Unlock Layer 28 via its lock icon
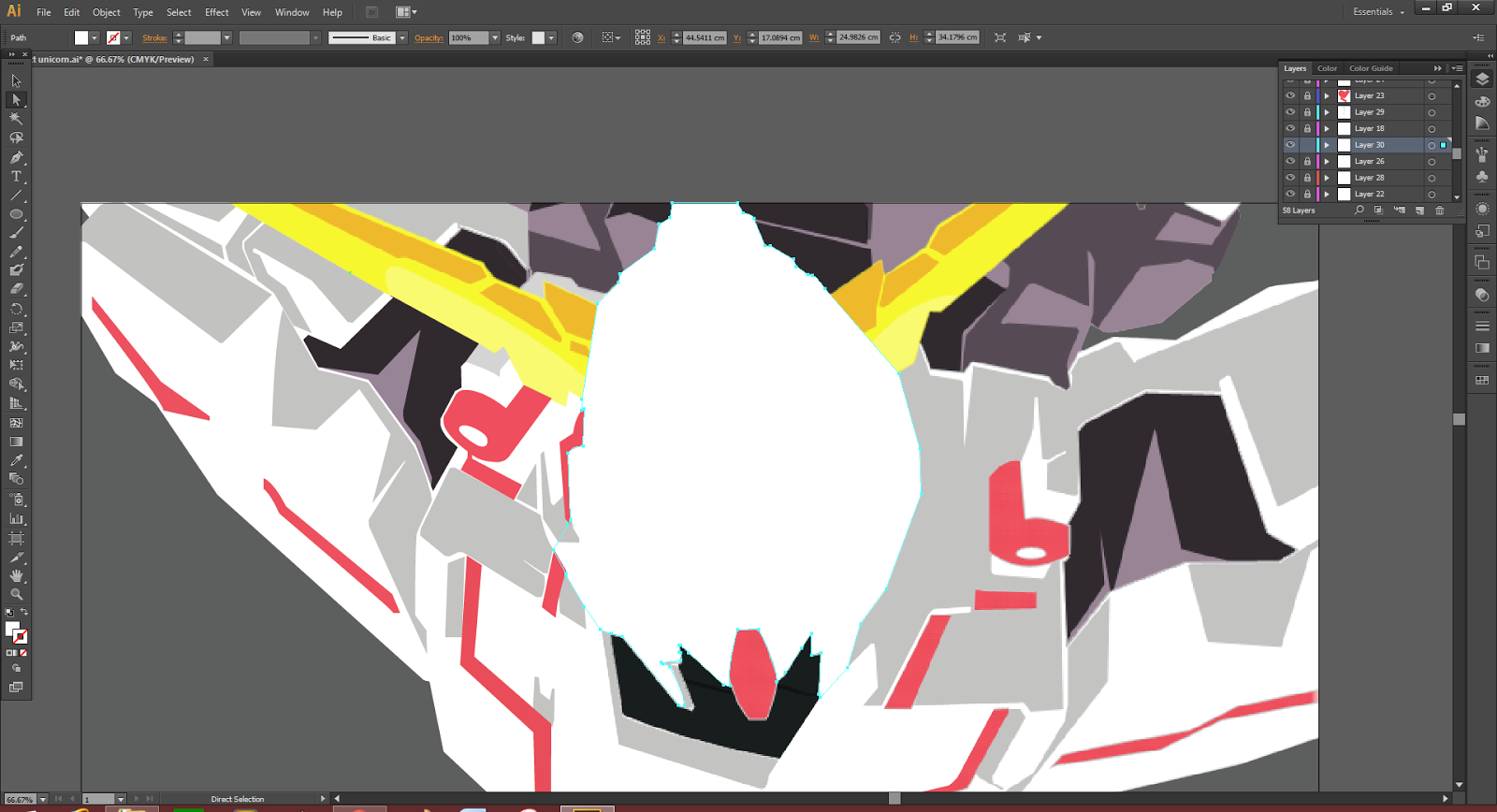This screenshot has height=812, width=1497. [1307, 178]
